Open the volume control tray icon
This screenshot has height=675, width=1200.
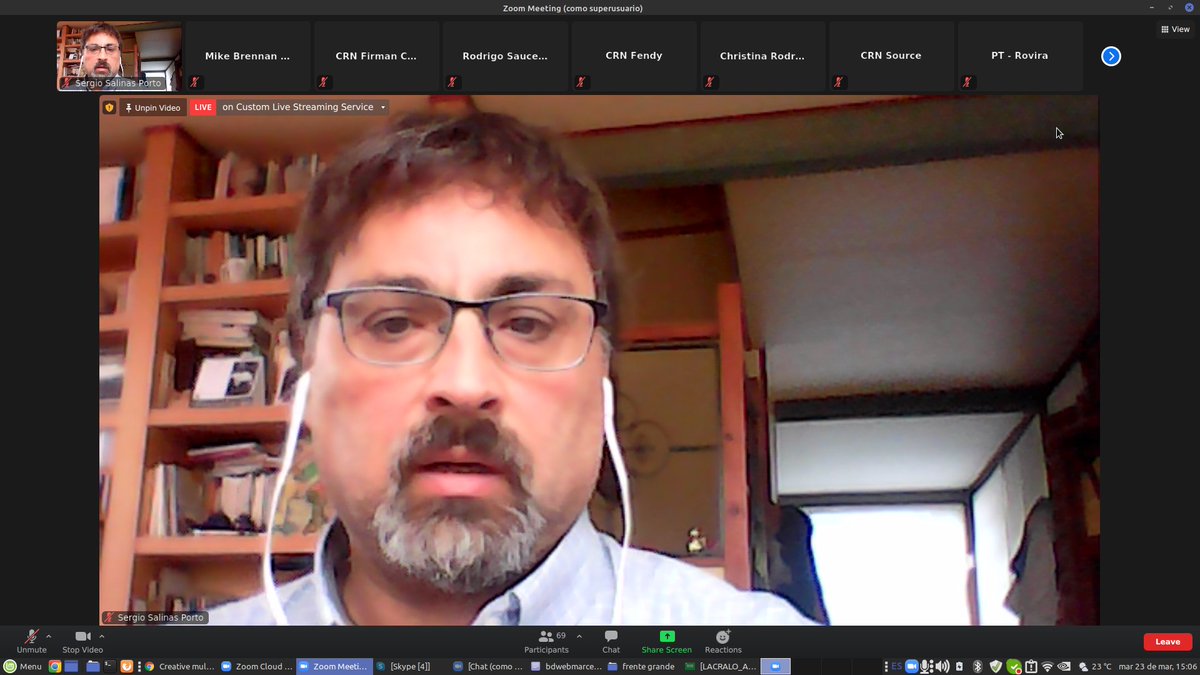coord(942,666)
